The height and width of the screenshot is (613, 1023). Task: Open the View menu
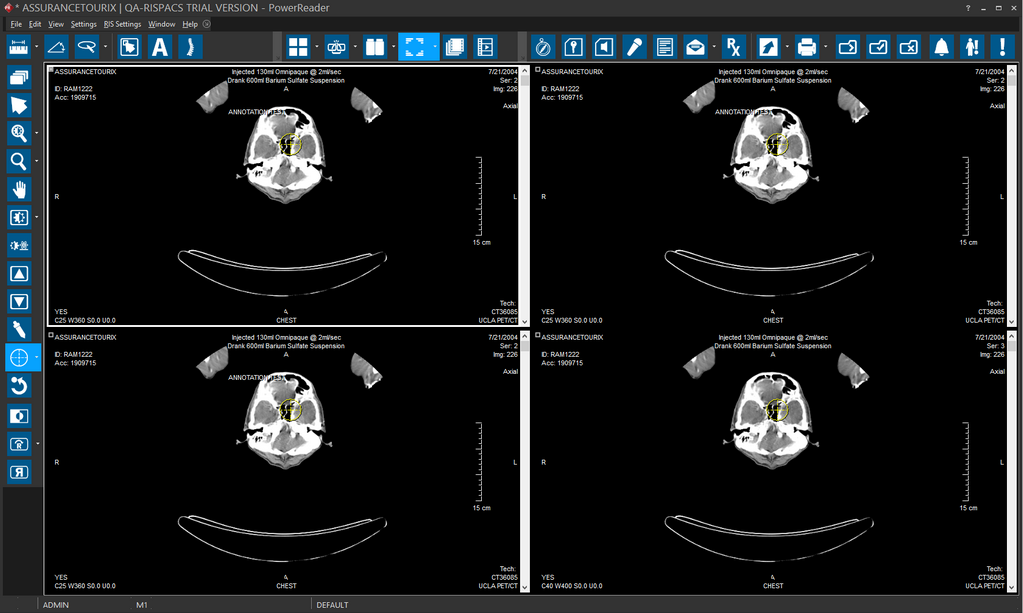point(56,24)
